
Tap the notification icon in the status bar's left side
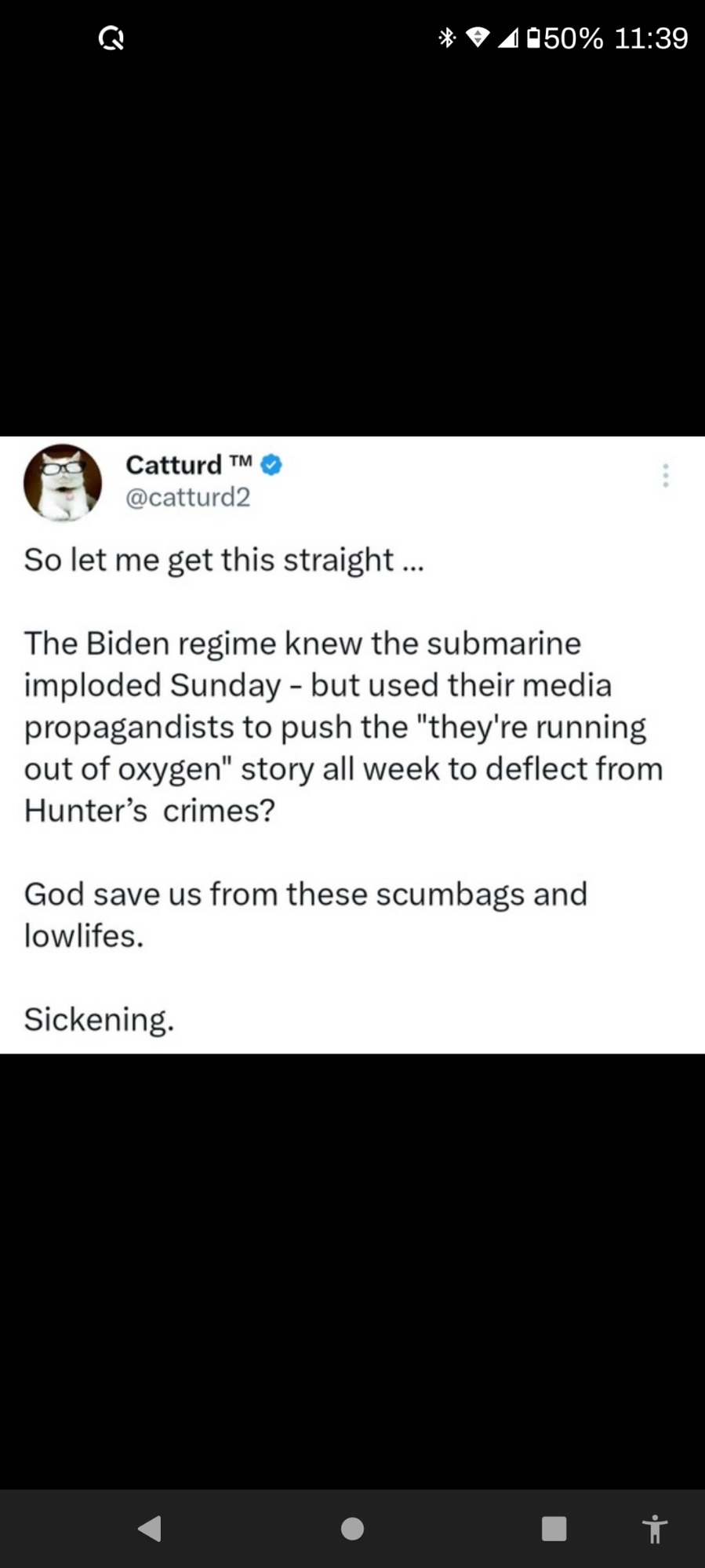click(x=111, y=38)
